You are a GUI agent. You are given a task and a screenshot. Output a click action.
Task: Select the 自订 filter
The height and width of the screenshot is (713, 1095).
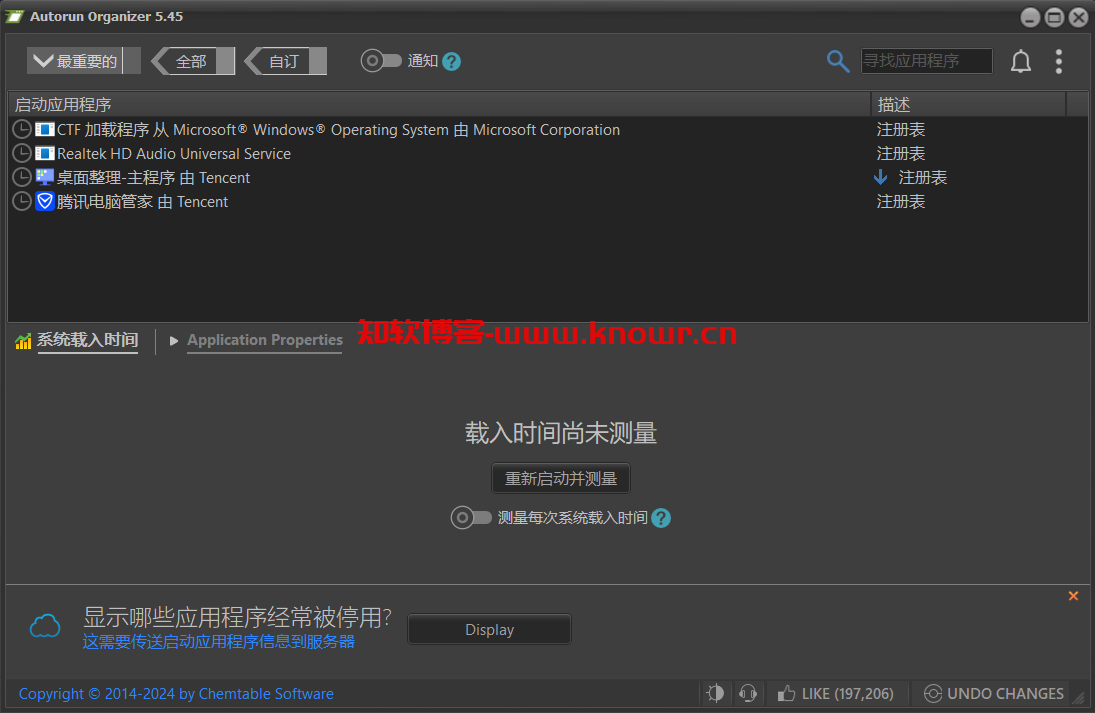click(286, 61)
